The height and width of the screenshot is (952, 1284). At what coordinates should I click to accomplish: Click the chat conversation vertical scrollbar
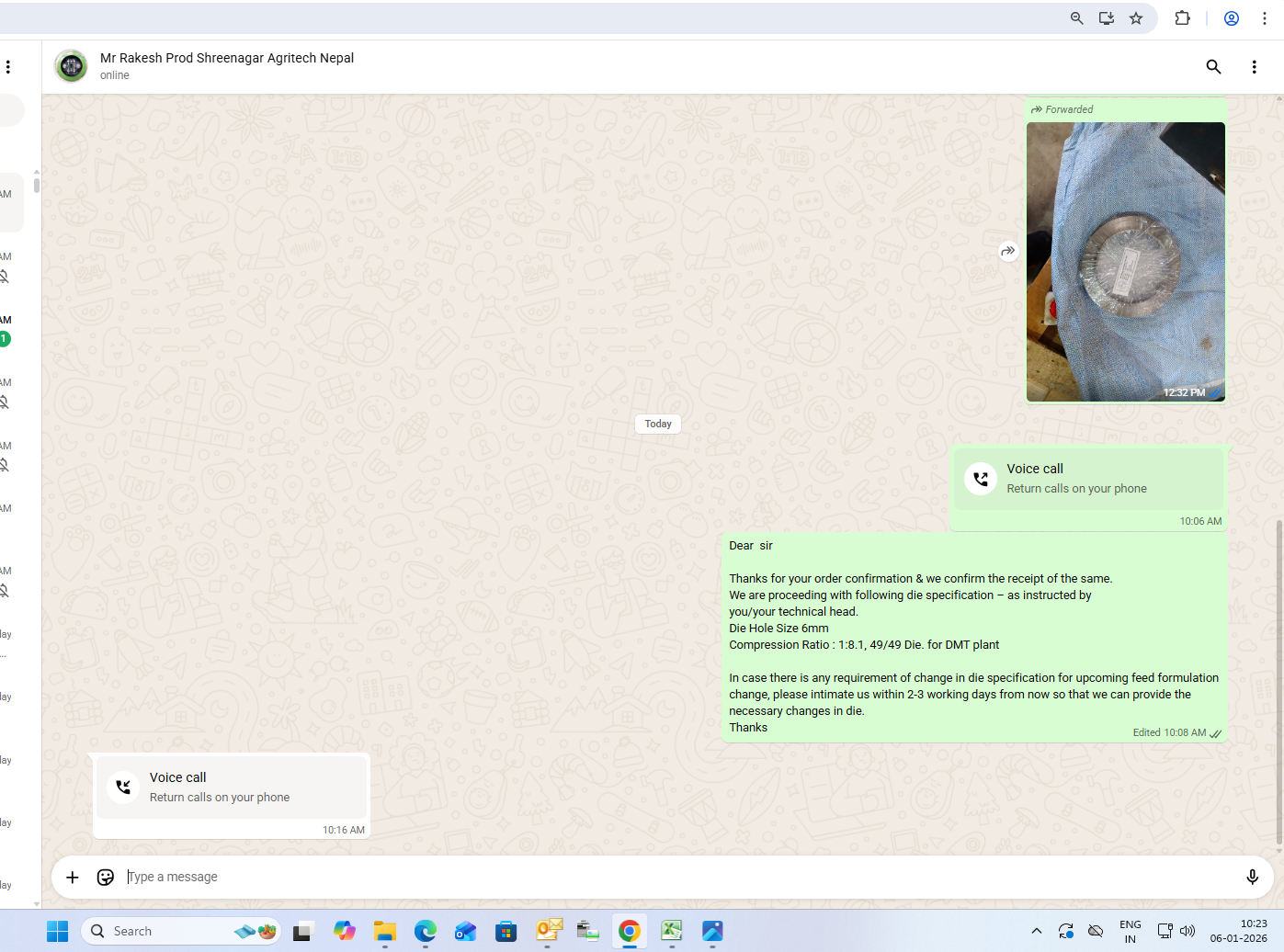click(x=1278, y=680)
